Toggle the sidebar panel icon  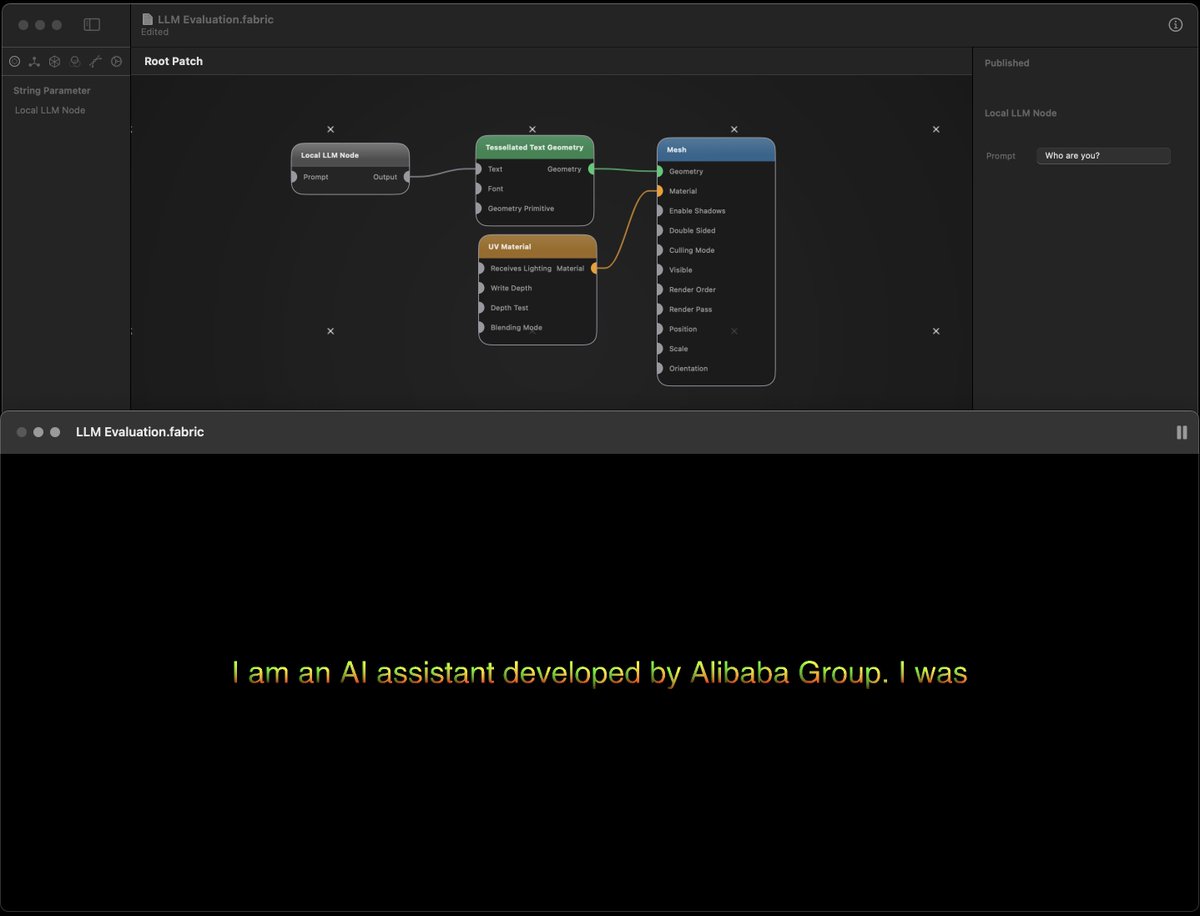(x=92, y=25)
